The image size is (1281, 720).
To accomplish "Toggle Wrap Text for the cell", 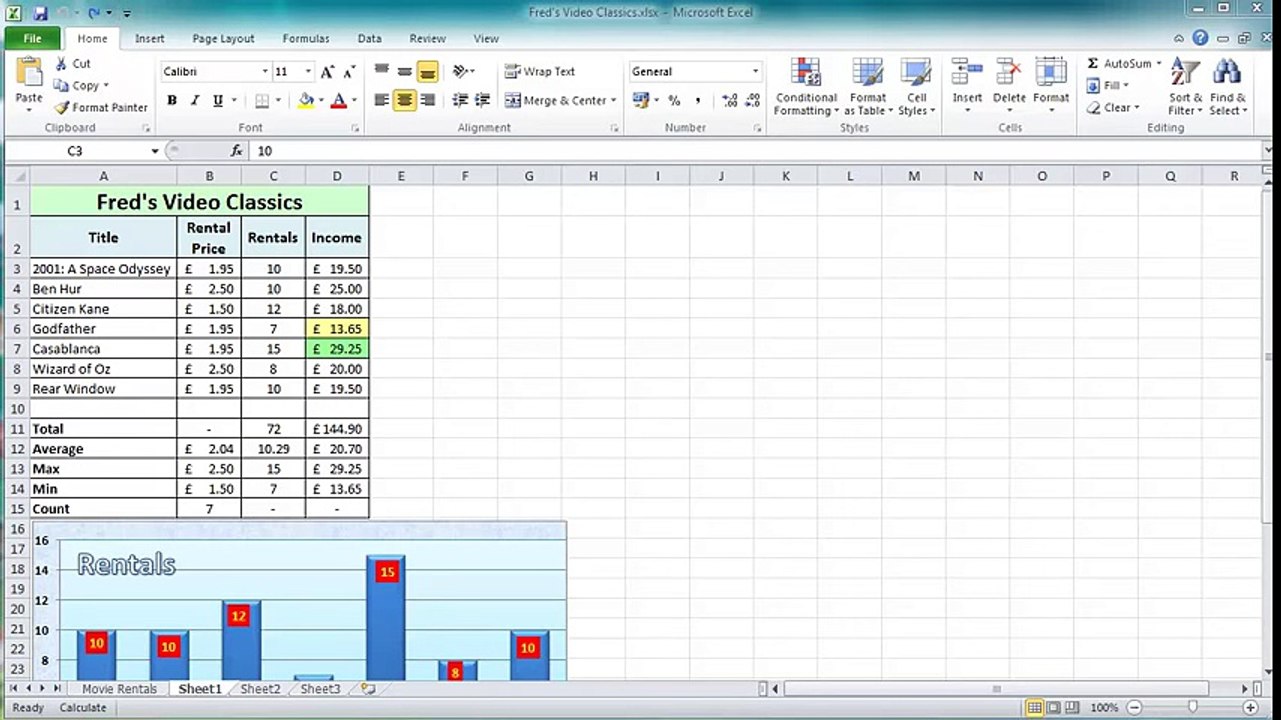I will coord(540,72).
